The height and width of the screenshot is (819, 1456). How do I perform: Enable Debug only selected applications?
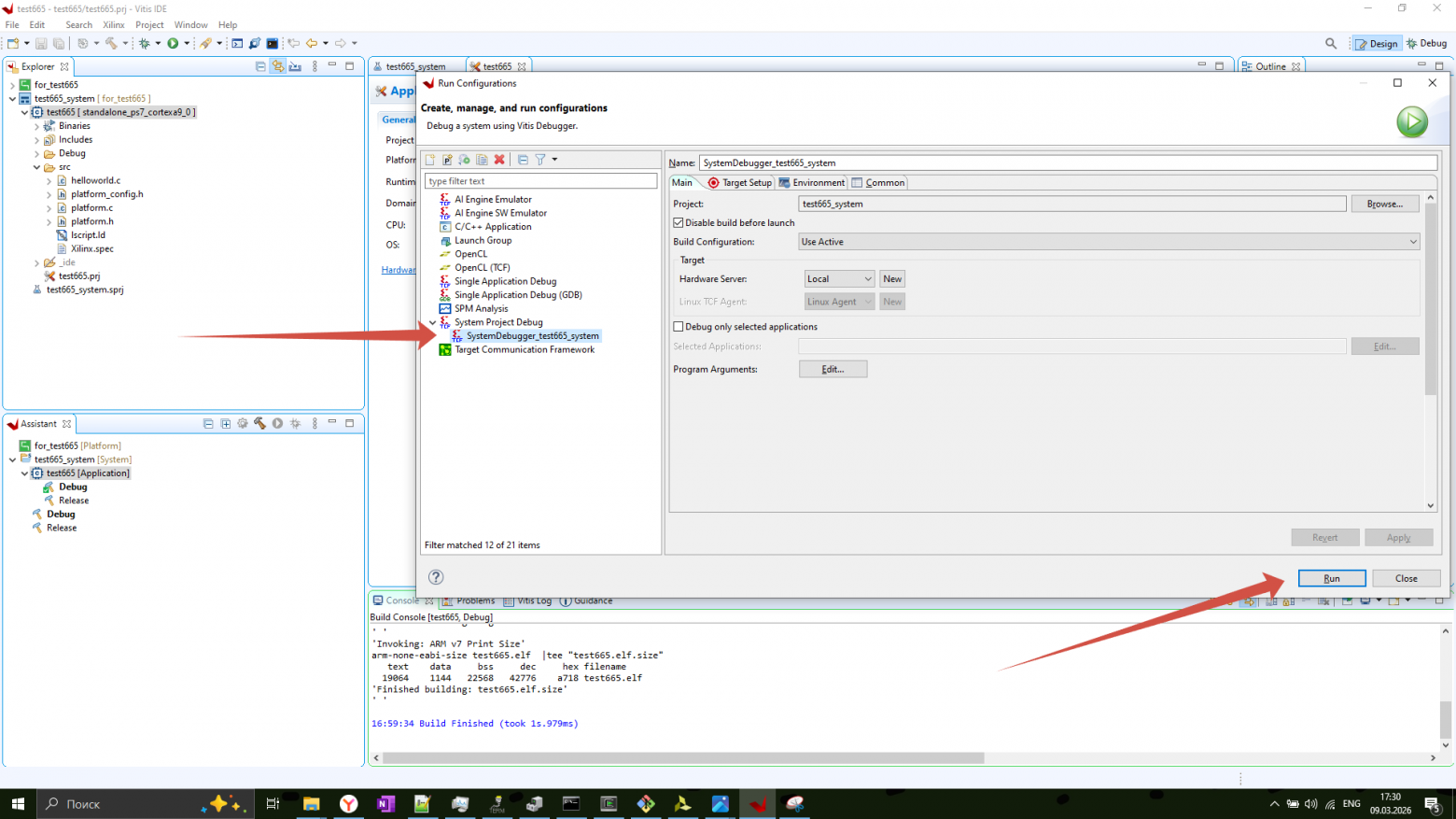click(679, 327)
